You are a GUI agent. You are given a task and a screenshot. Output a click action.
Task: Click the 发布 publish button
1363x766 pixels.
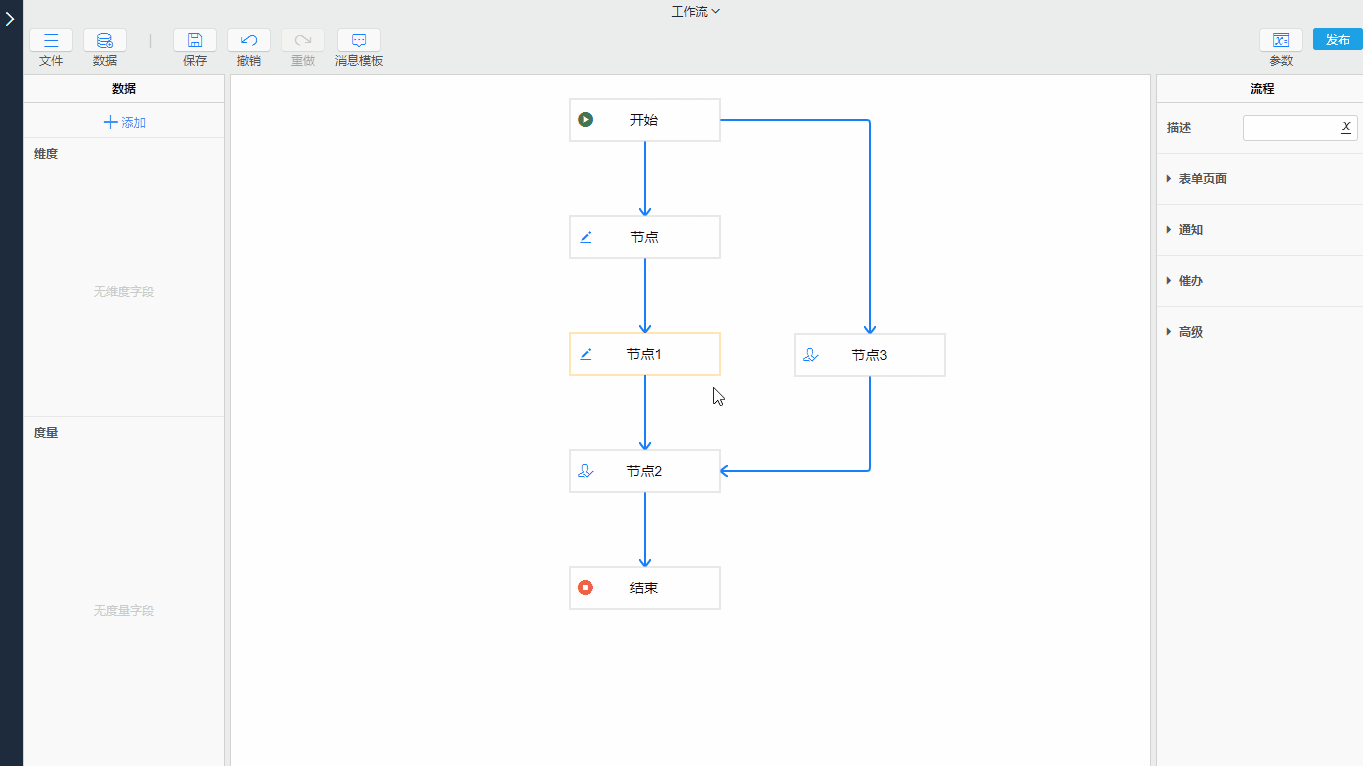[x=1337, y=40]
